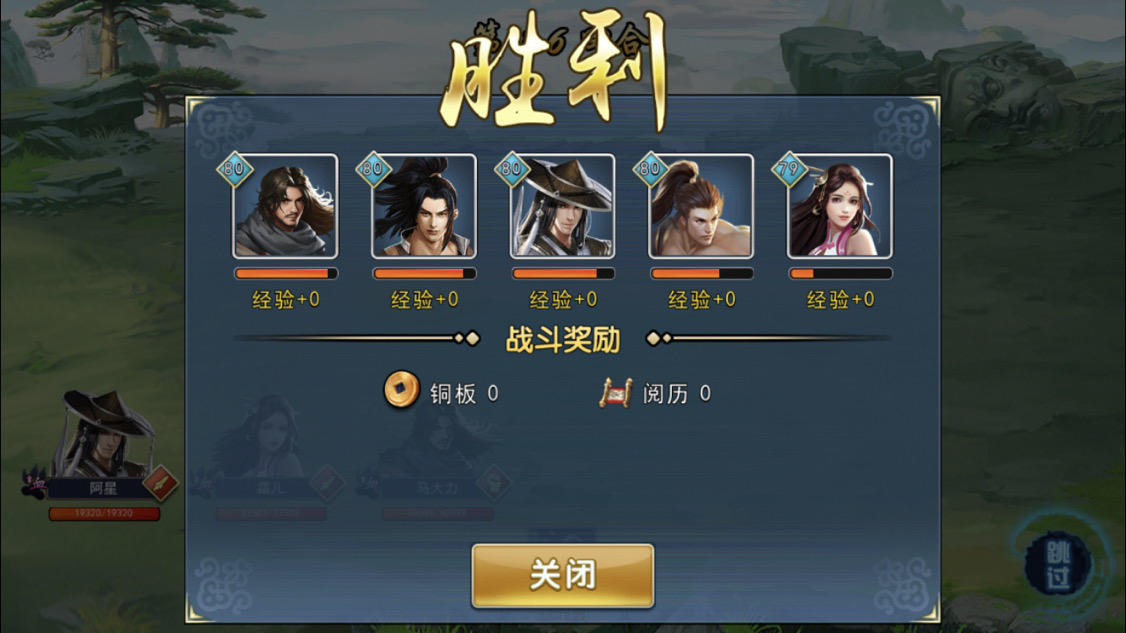Click the 阿星 character avatar at left
This screenshot has width=1126, height=633.
tap(106, 433)
